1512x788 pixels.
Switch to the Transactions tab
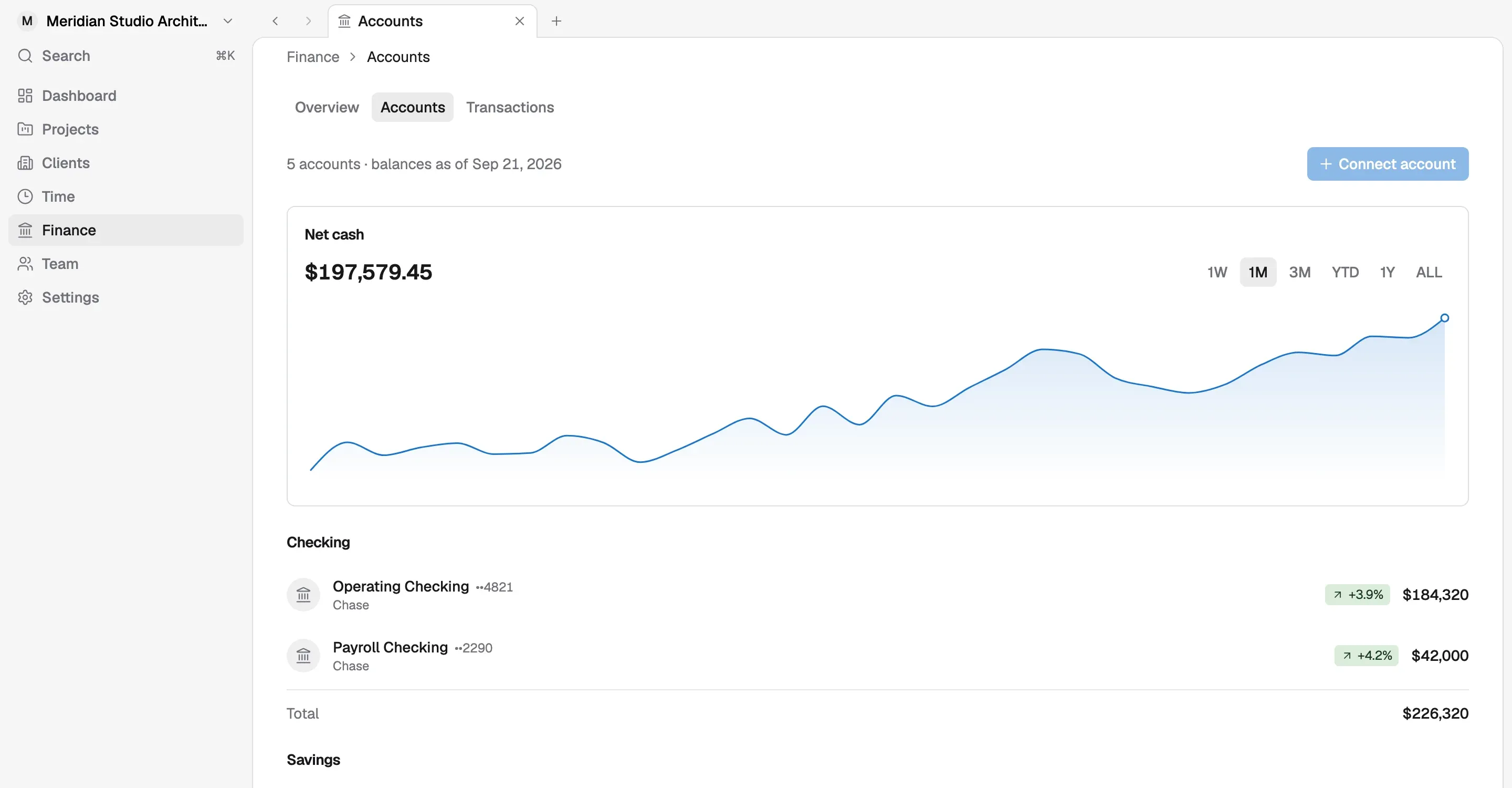point(509,108)
